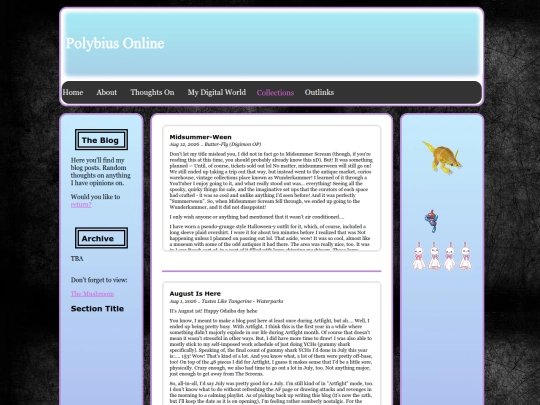This screenshot has height=405, width=540.
Task: Open the Home navigation link
Action: click(73, 92)
